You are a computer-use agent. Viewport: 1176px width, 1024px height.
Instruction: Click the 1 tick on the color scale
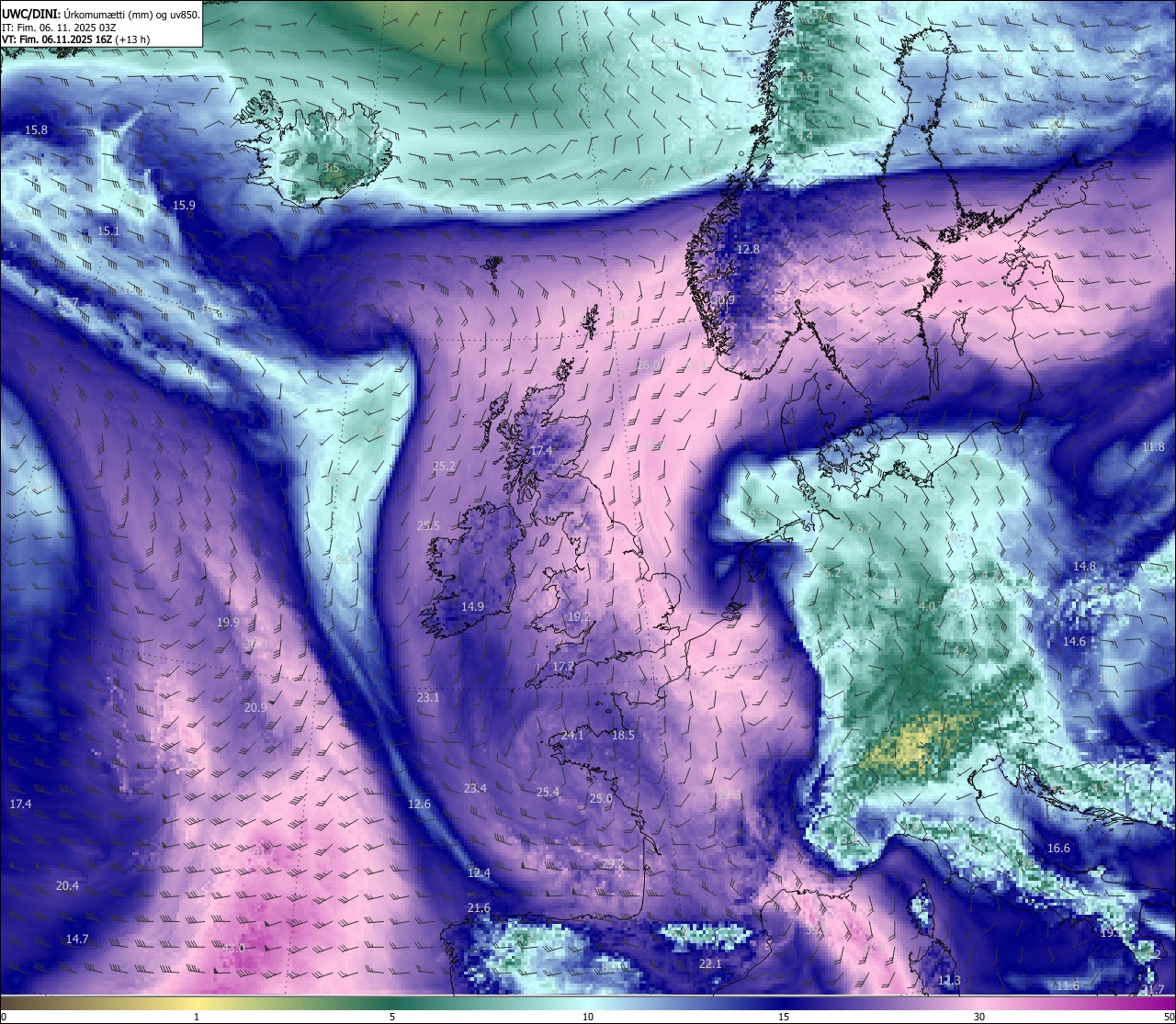click(x=197, y=1017)
